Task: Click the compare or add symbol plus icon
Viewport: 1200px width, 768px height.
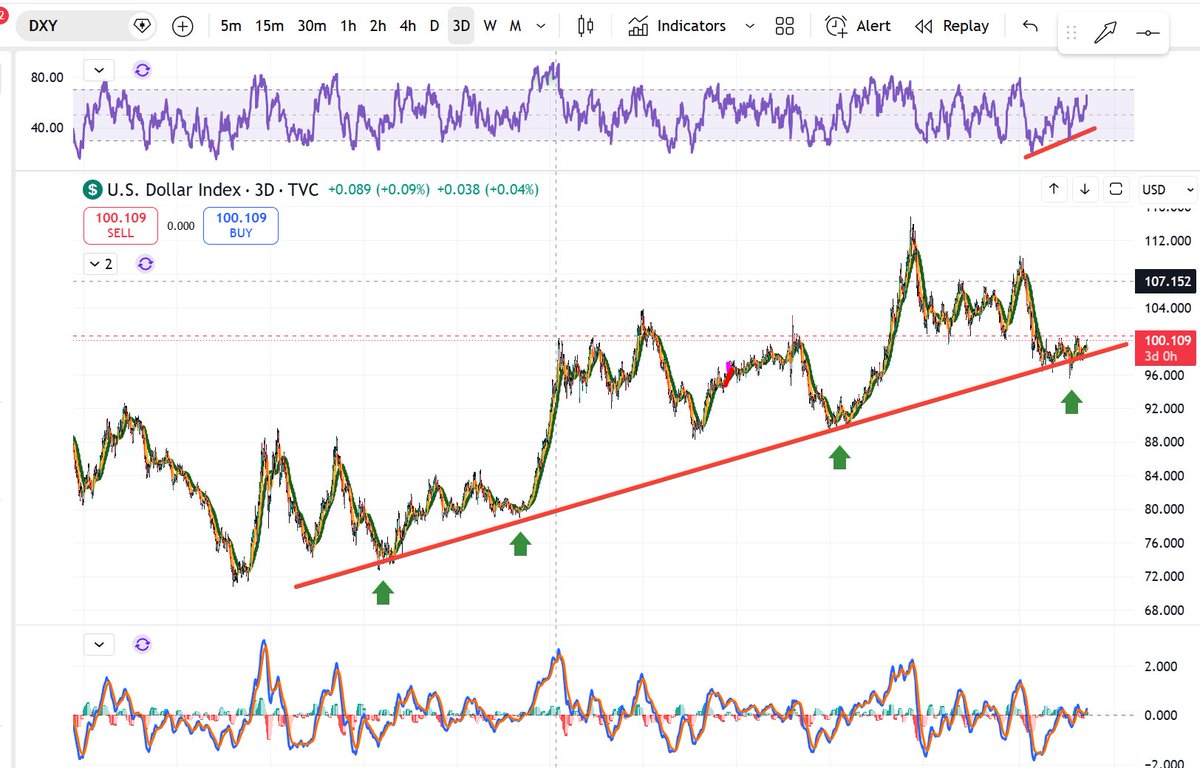Action: coord(182,26)
